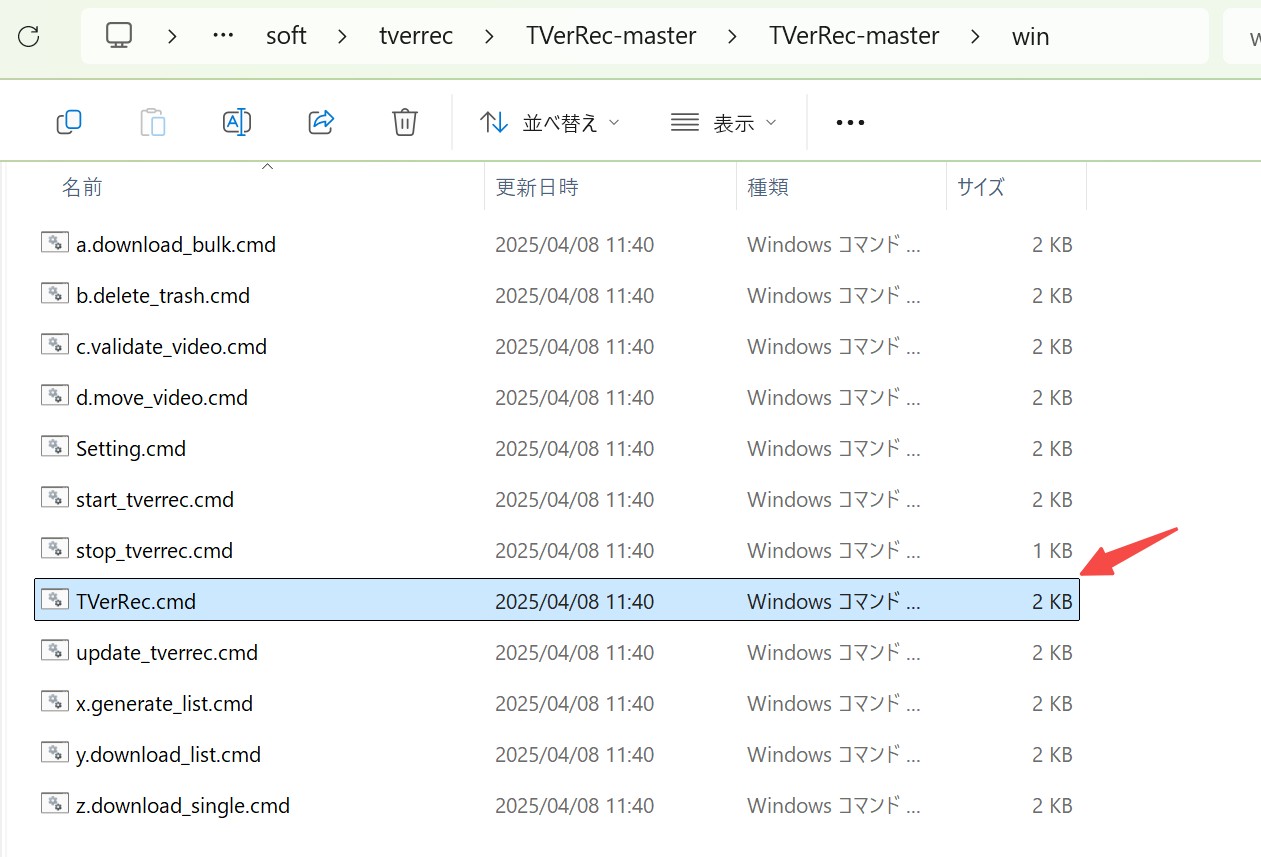The height and width of the screenshot is (857, 1261).
Task: Click the TVerRec.cmd file icon
Action: point(55,600)
